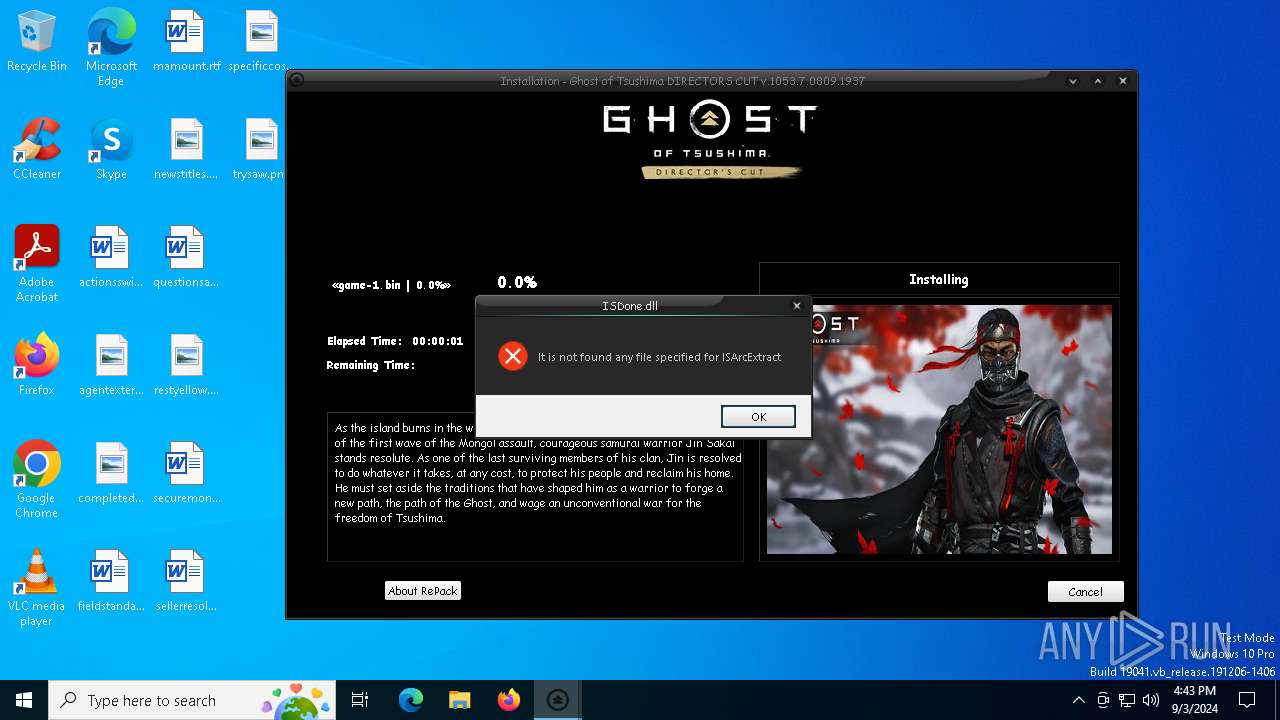Open File Explorer from the taskbar
1280x720 pixels.
click(459, 700)
